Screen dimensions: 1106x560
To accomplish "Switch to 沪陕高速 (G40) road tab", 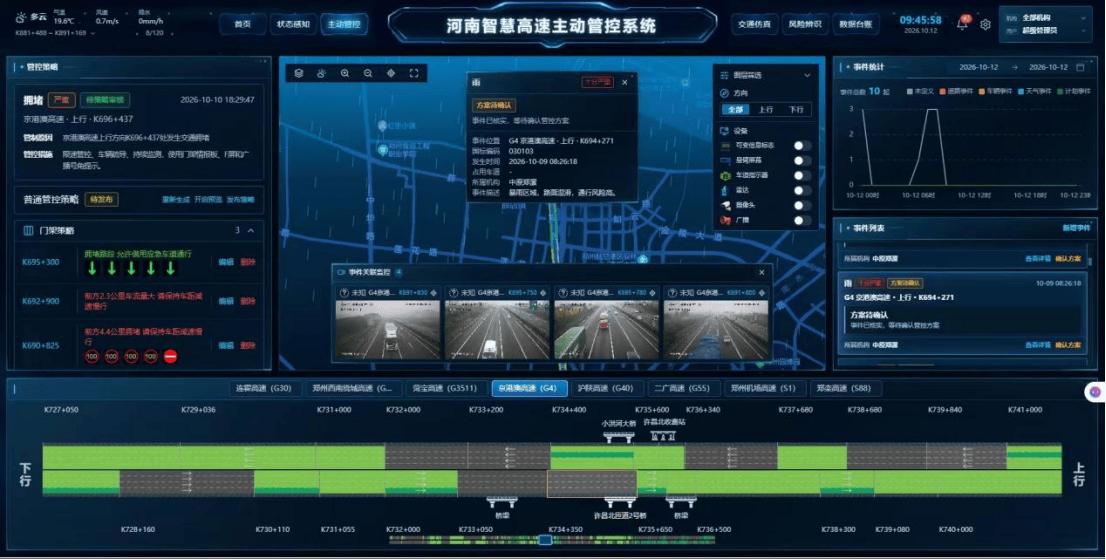I will (605, 388).
